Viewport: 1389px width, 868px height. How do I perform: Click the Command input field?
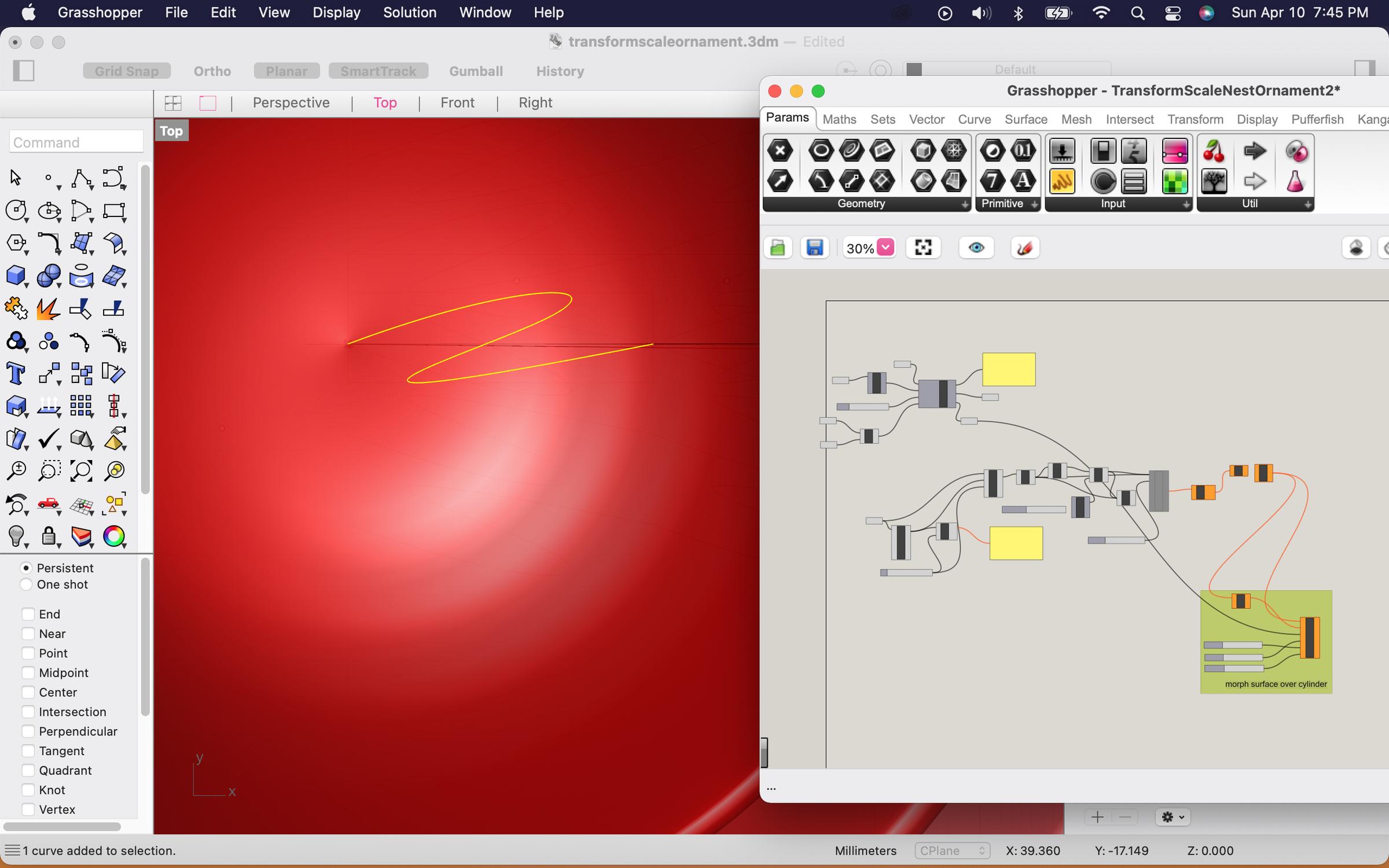coord(76,142)
